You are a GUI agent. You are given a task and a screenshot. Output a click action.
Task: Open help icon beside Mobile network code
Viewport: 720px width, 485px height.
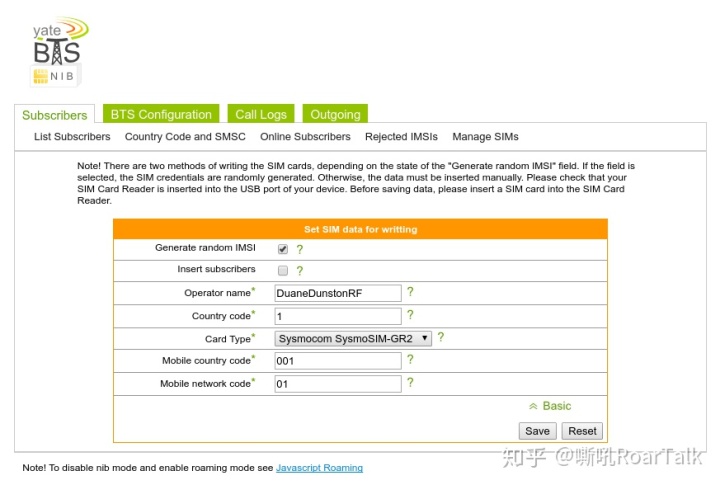pyautogui.click(x=410, y=382)
